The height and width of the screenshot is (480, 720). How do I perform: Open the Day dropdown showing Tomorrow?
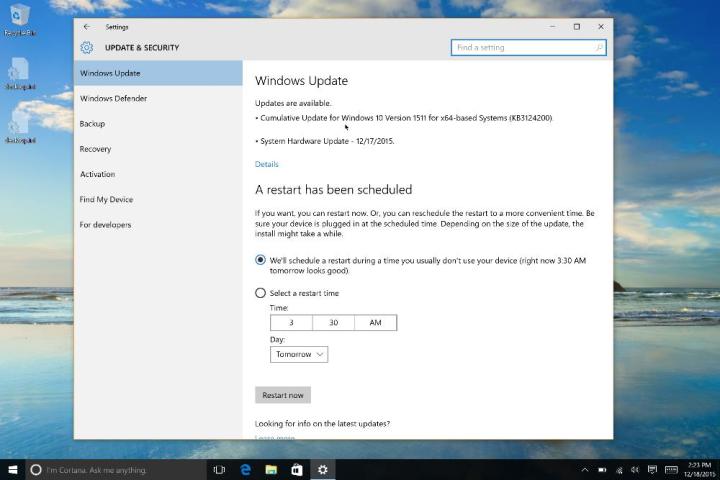point(299,354)
